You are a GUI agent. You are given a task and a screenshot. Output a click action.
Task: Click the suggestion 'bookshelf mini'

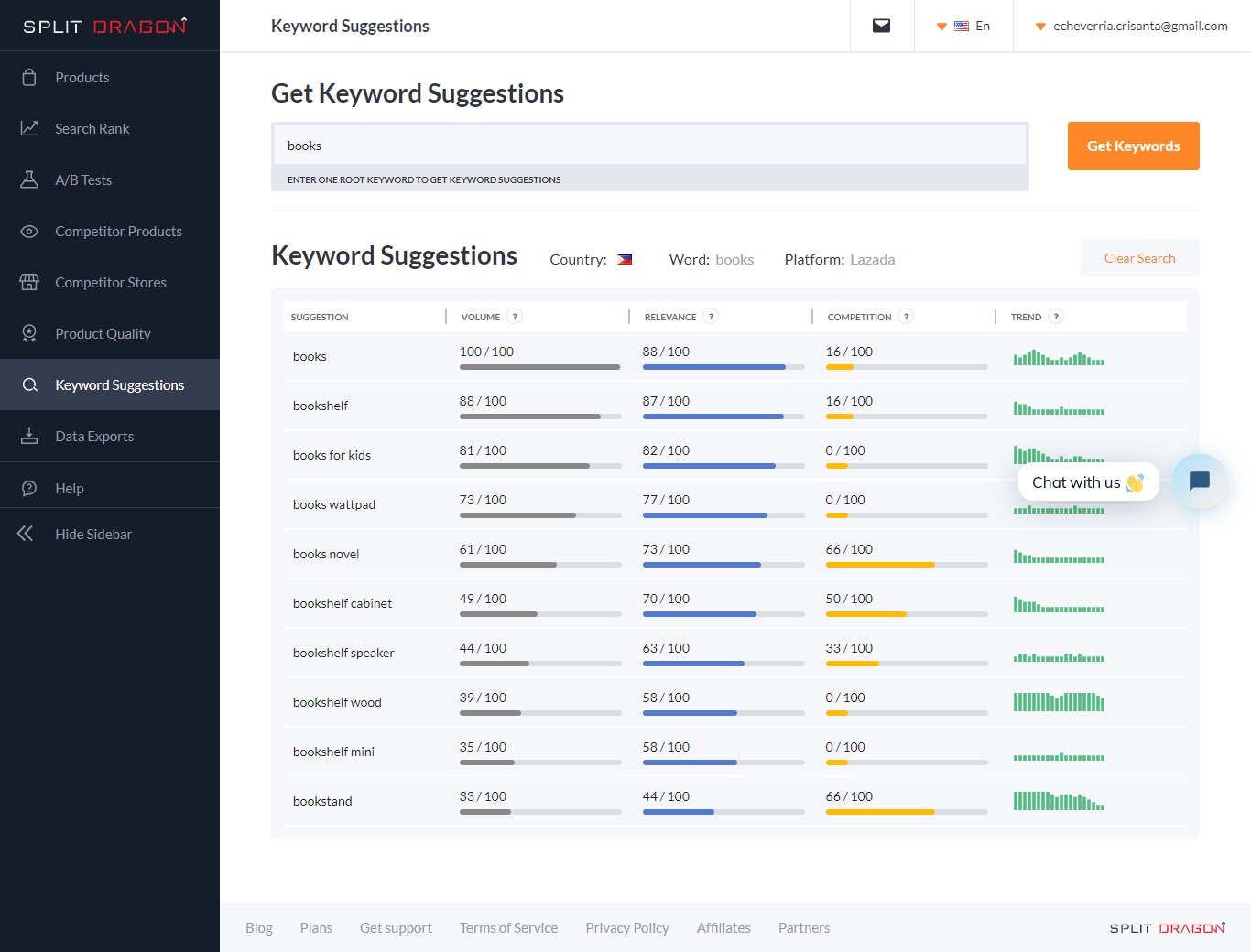(333, 752)
